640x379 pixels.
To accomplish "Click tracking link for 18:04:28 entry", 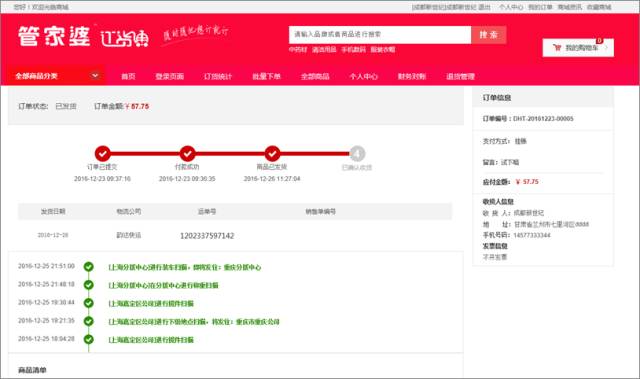I will click(x=151, y=339).
